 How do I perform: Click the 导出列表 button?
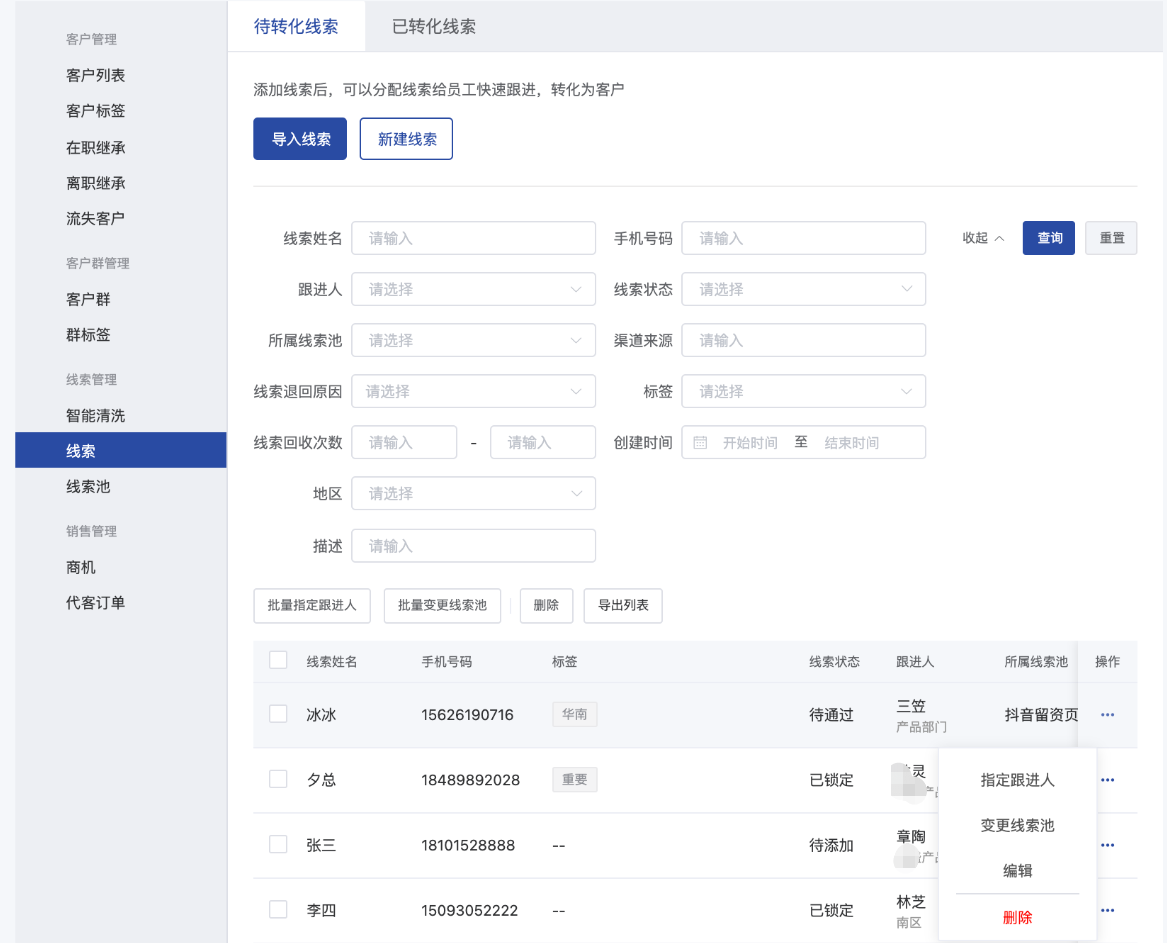[623, 606]
